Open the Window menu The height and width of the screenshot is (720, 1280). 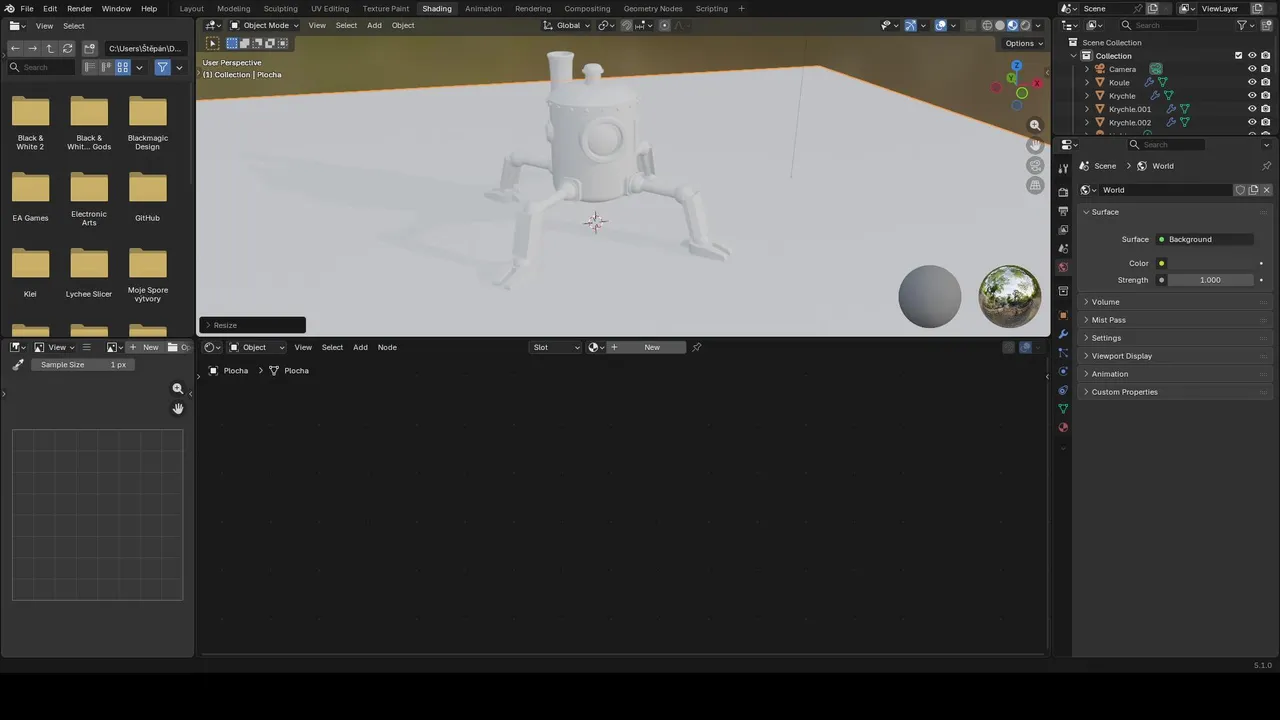(x=116, y=8)
